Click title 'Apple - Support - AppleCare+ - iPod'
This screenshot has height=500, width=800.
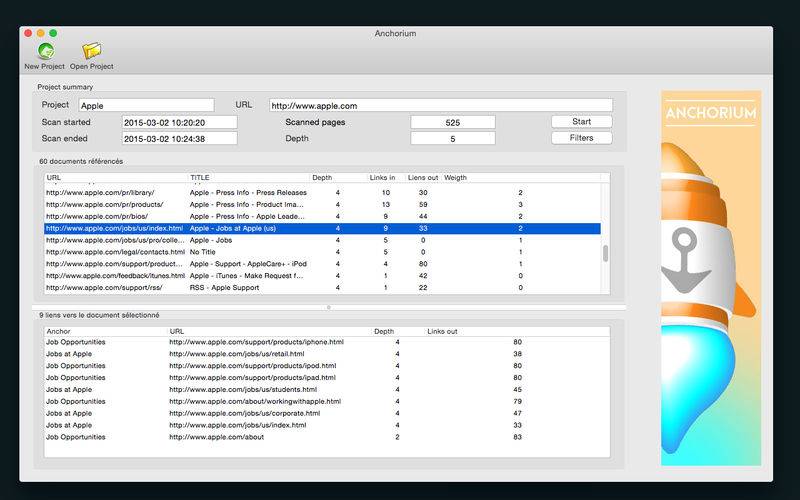click(248, 264)
